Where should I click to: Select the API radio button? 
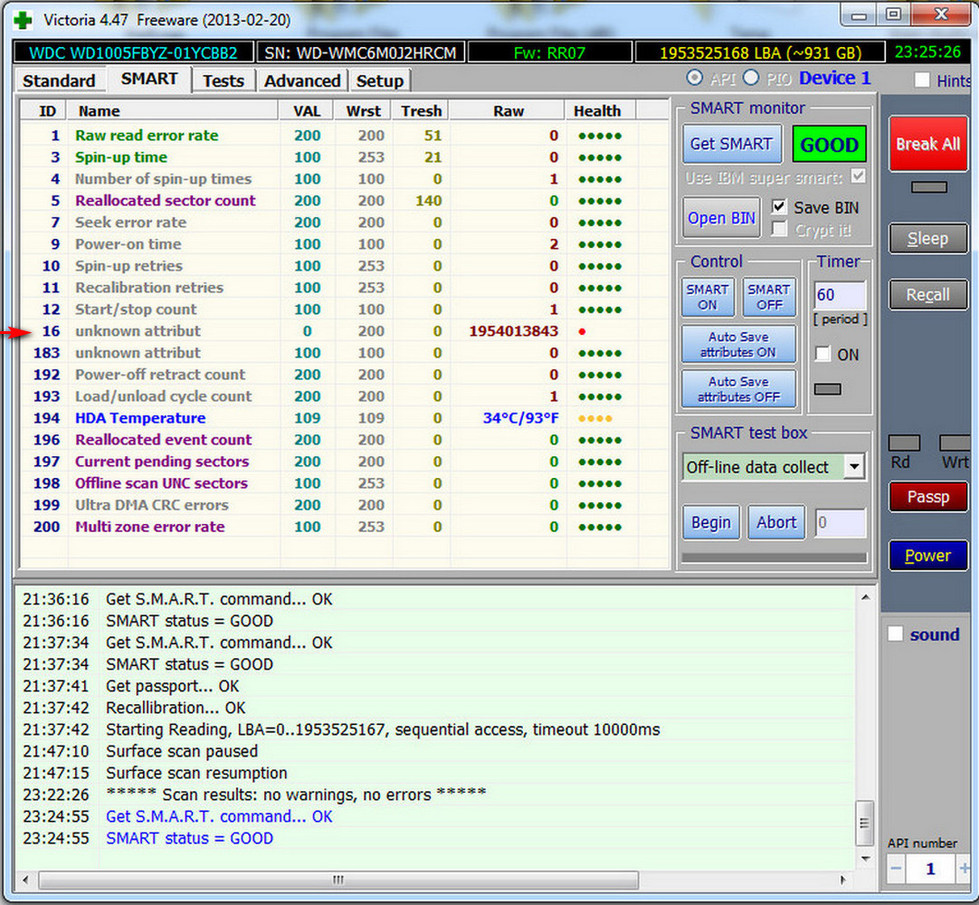click(694, 79)
